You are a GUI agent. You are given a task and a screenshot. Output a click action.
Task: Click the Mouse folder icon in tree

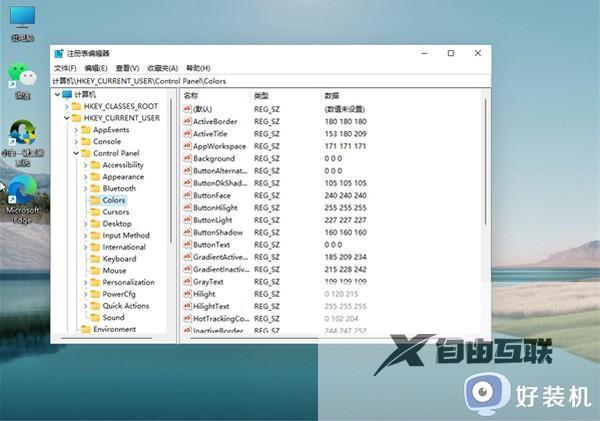coord(95,271)
